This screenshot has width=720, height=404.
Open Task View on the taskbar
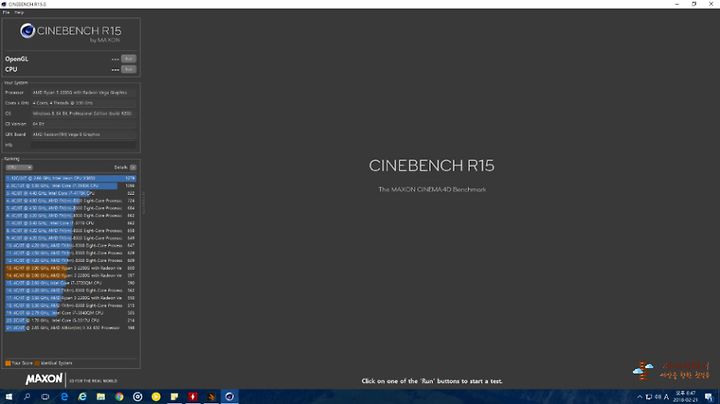(x=45, y=397)
